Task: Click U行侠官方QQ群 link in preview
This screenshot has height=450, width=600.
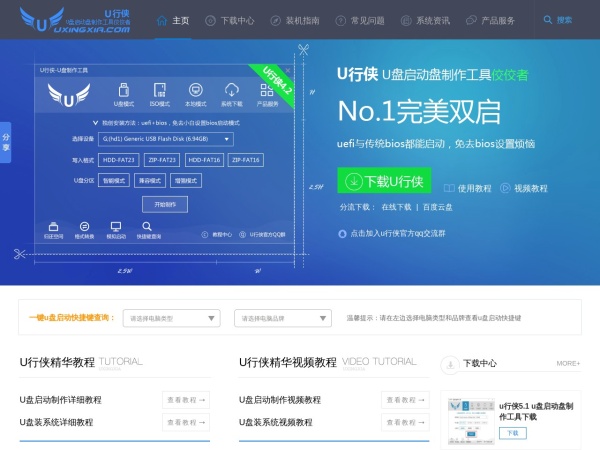Action: (262, 235)
